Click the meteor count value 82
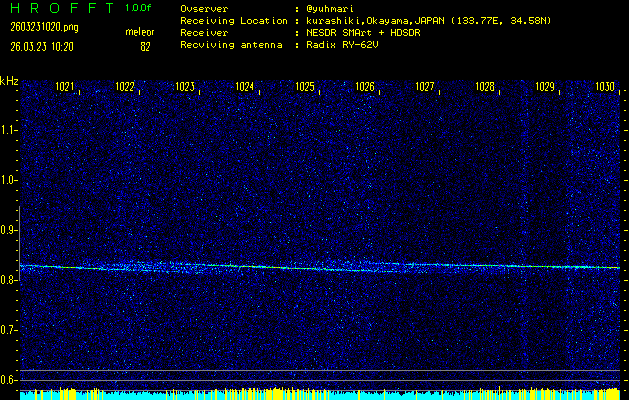This screenshot has width=629, height=400. click(x=146, y=46)
